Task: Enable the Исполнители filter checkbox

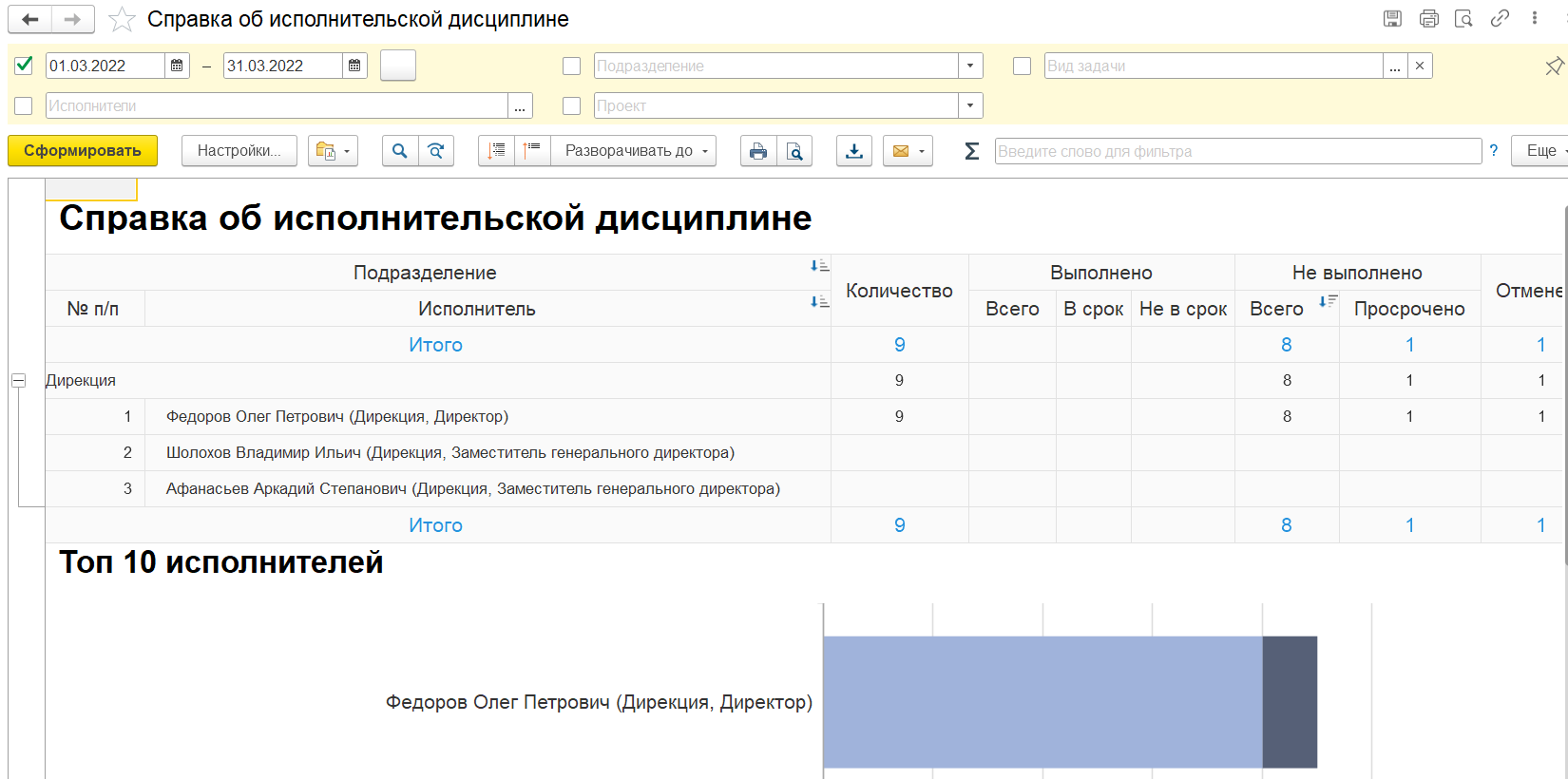Action: [24, 105]
